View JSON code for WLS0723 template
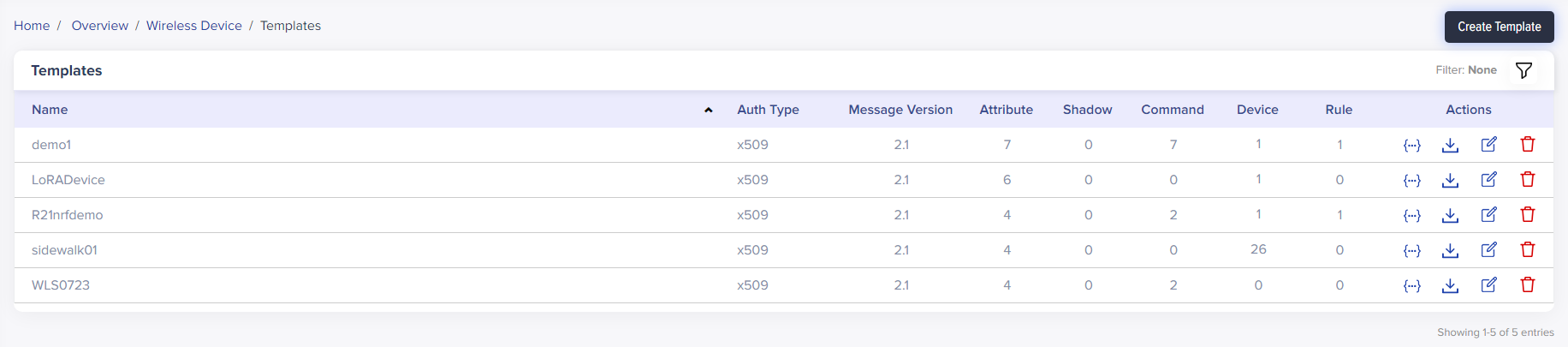Viewport: 1568px width, 347px height. tap(1412, 285)
